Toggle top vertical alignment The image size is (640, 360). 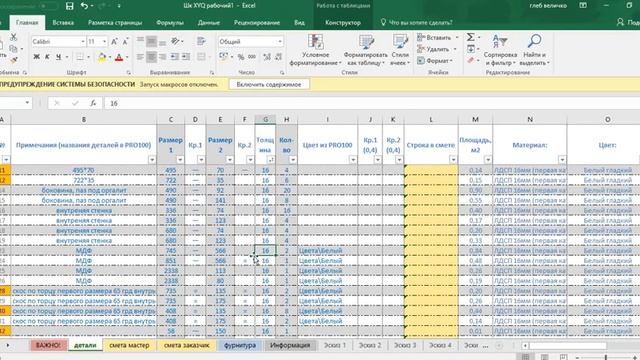tap(140, 41)
